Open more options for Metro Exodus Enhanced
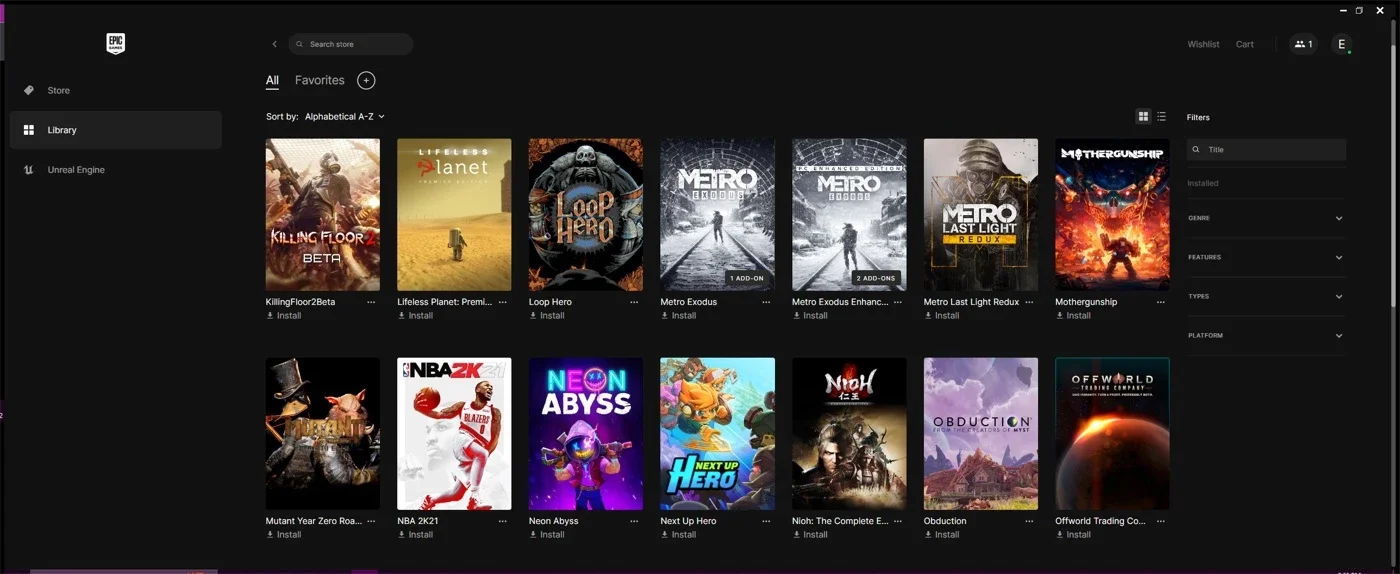Image resolution: width=1400 pixels, height=574 pixels. pyautogui.click(x=898, y=302)
